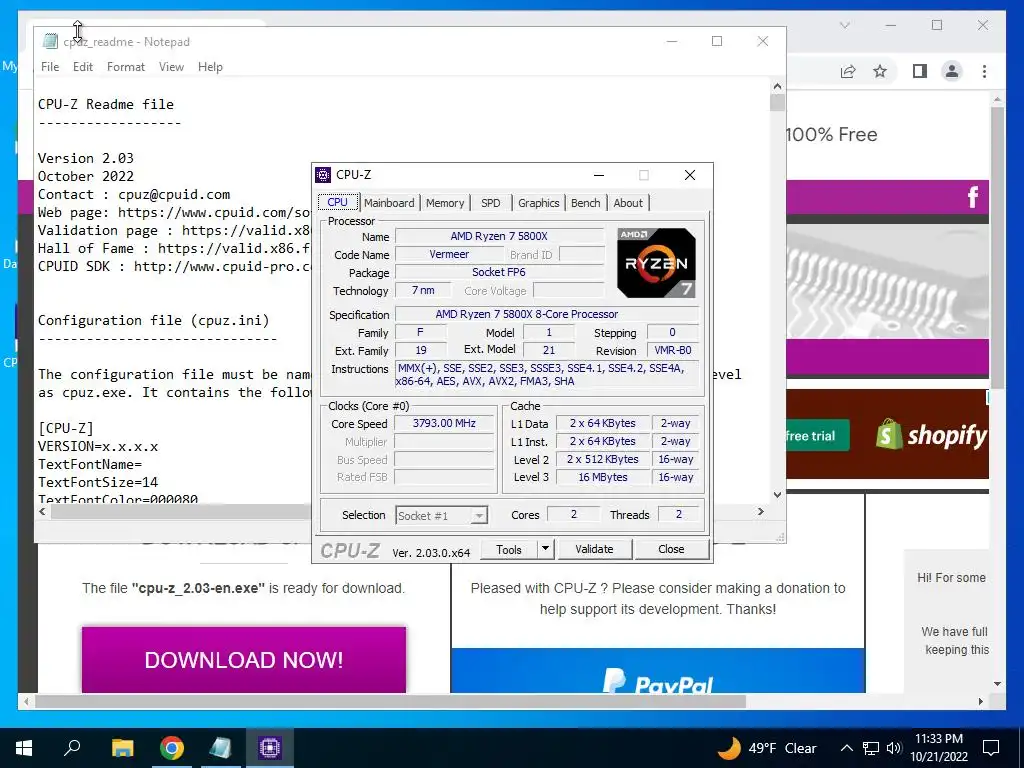Open the Format menu in Notepad
Image resolution: width=1024 pixels, height=768 pixels.
(125, 67)
